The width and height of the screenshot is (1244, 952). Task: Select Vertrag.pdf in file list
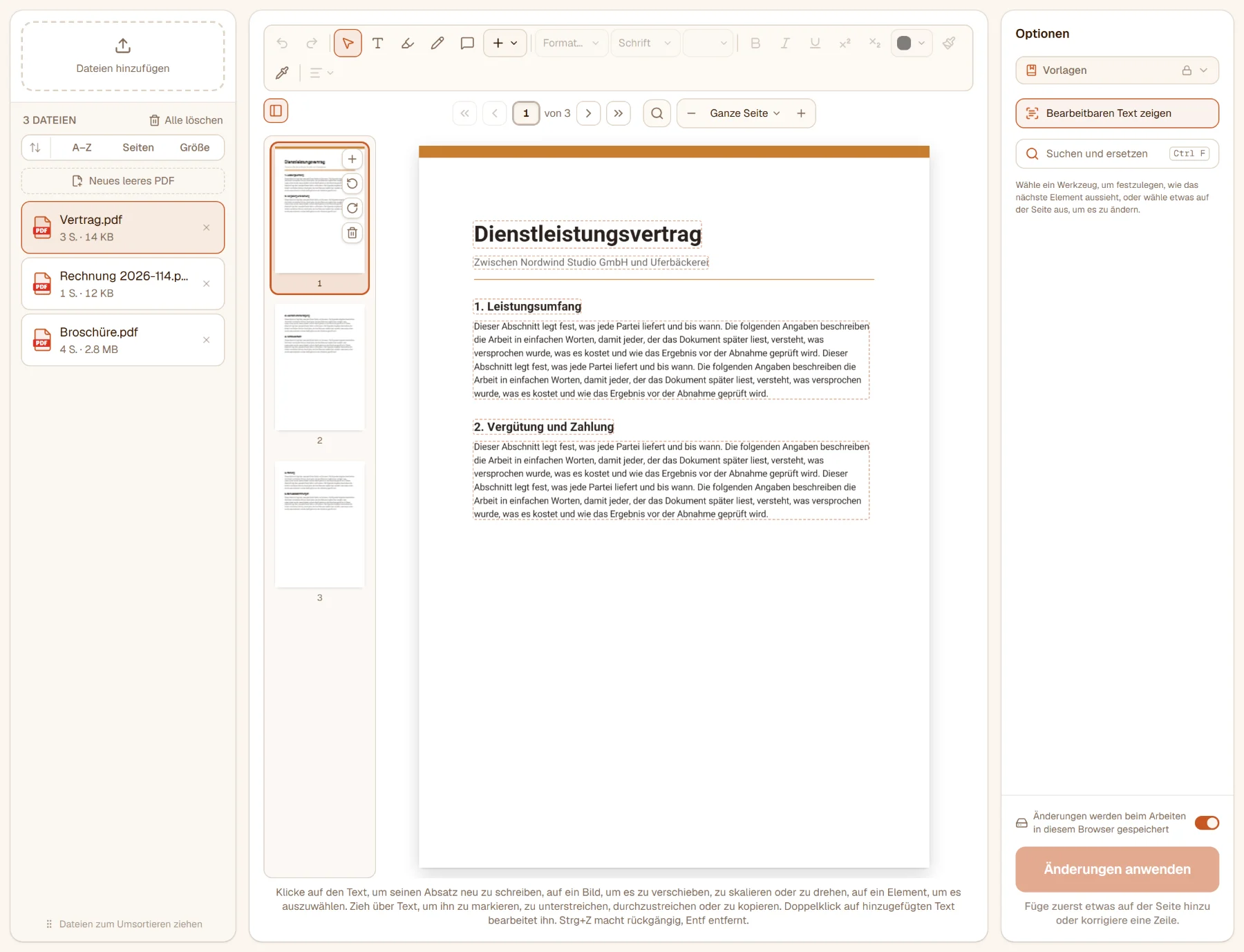123,227
